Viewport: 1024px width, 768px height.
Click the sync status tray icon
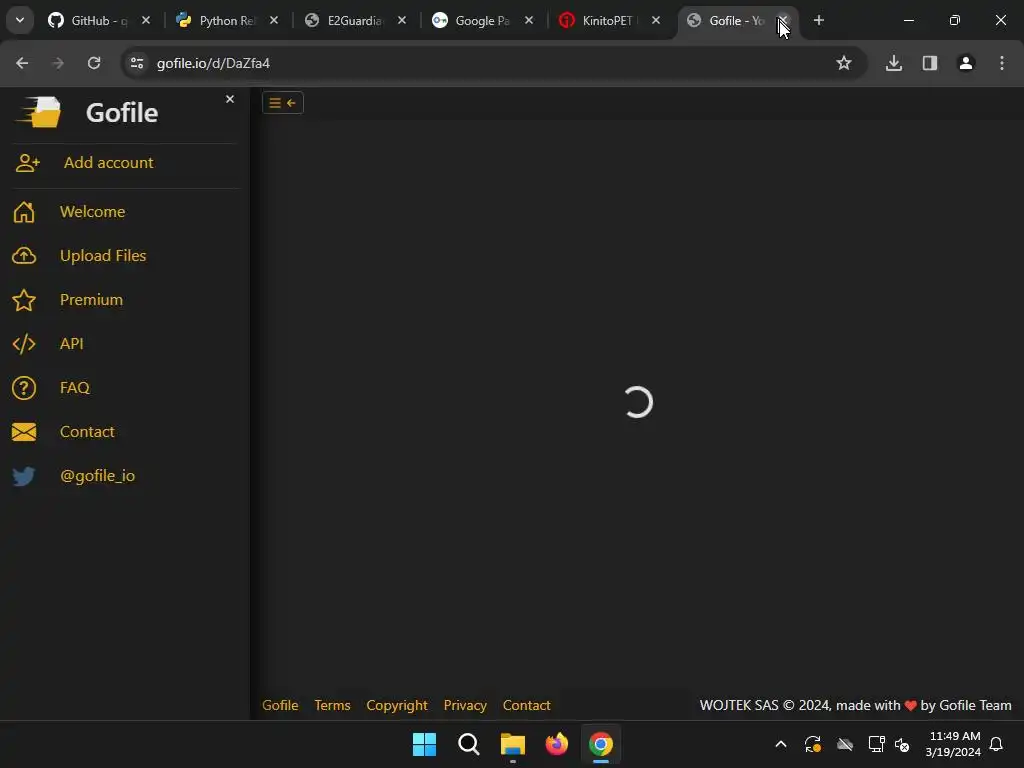point(812,744)
